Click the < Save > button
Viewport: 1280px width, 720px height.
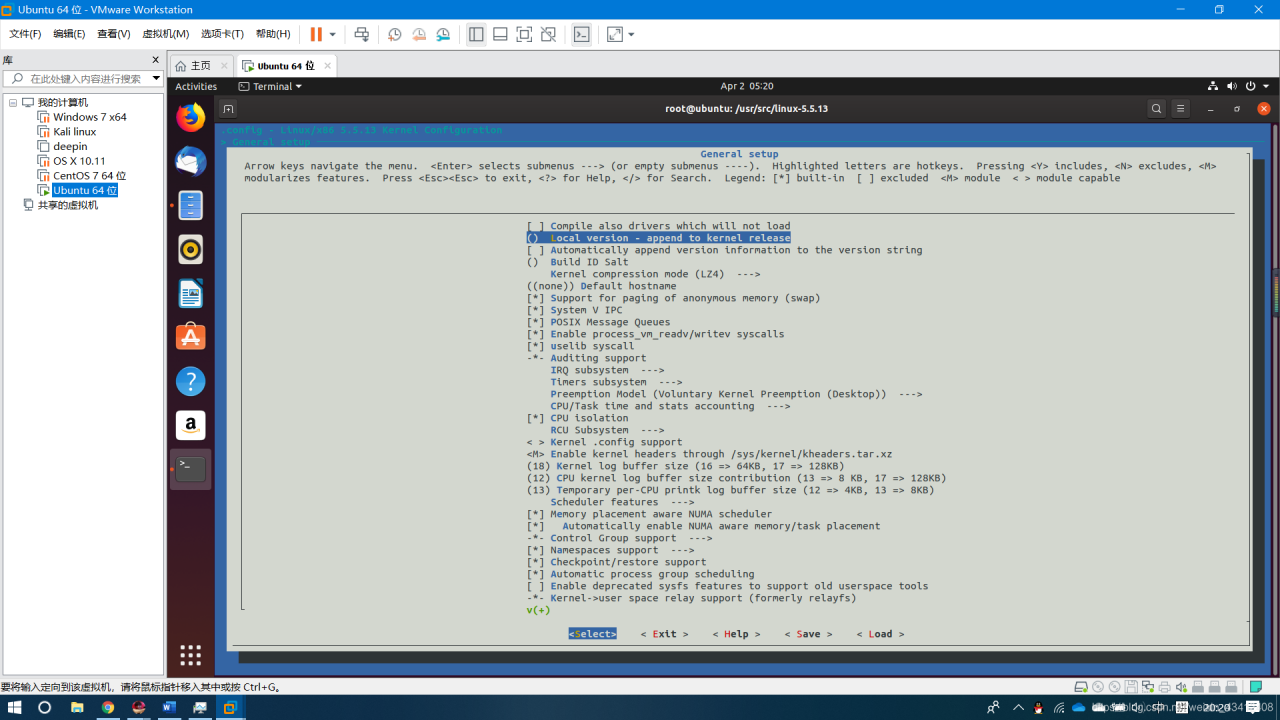pos(809,634)
